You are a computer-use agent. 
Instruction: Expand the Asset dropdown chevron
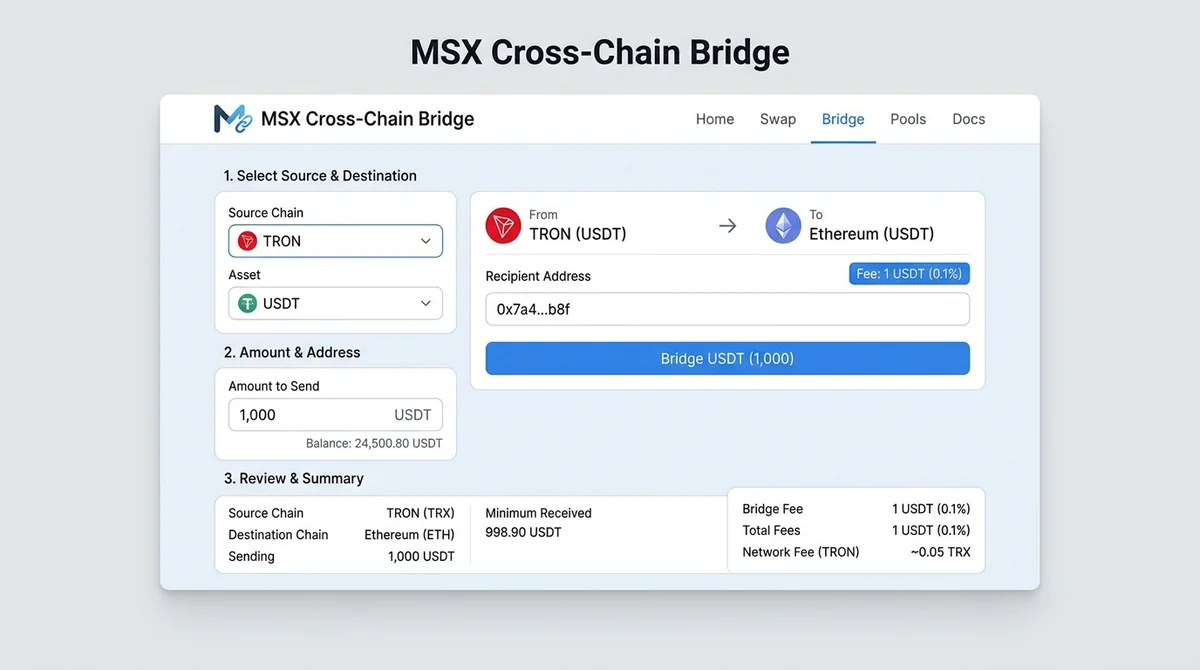point(425,303)
